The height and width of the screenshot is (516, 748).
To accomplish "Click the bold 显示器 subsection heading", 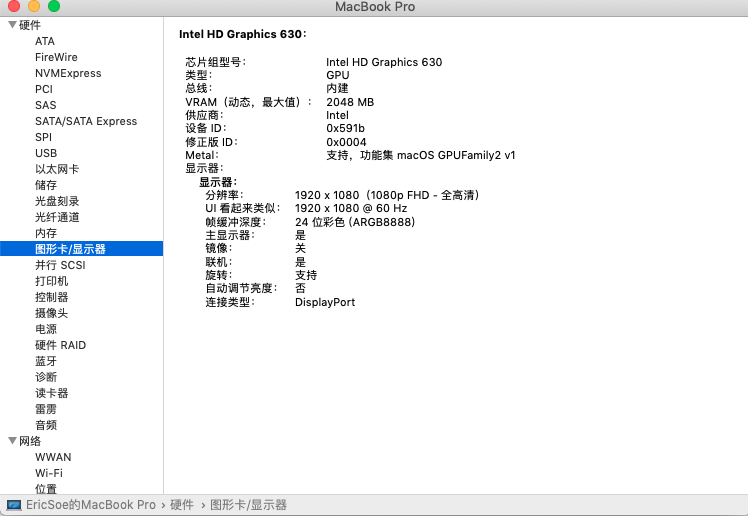I will point(218,182).
